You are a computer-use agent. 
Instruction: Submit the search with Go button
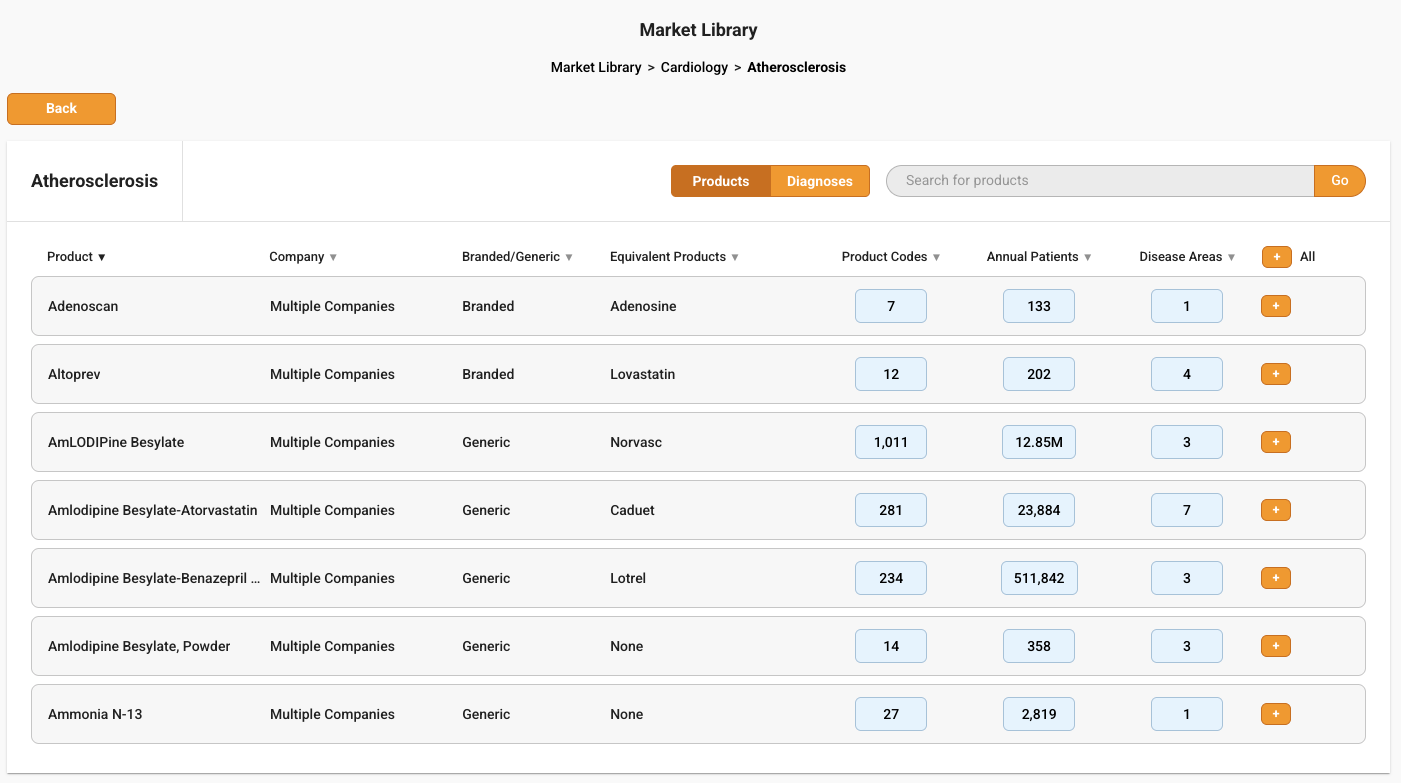tap(1340, 181)
